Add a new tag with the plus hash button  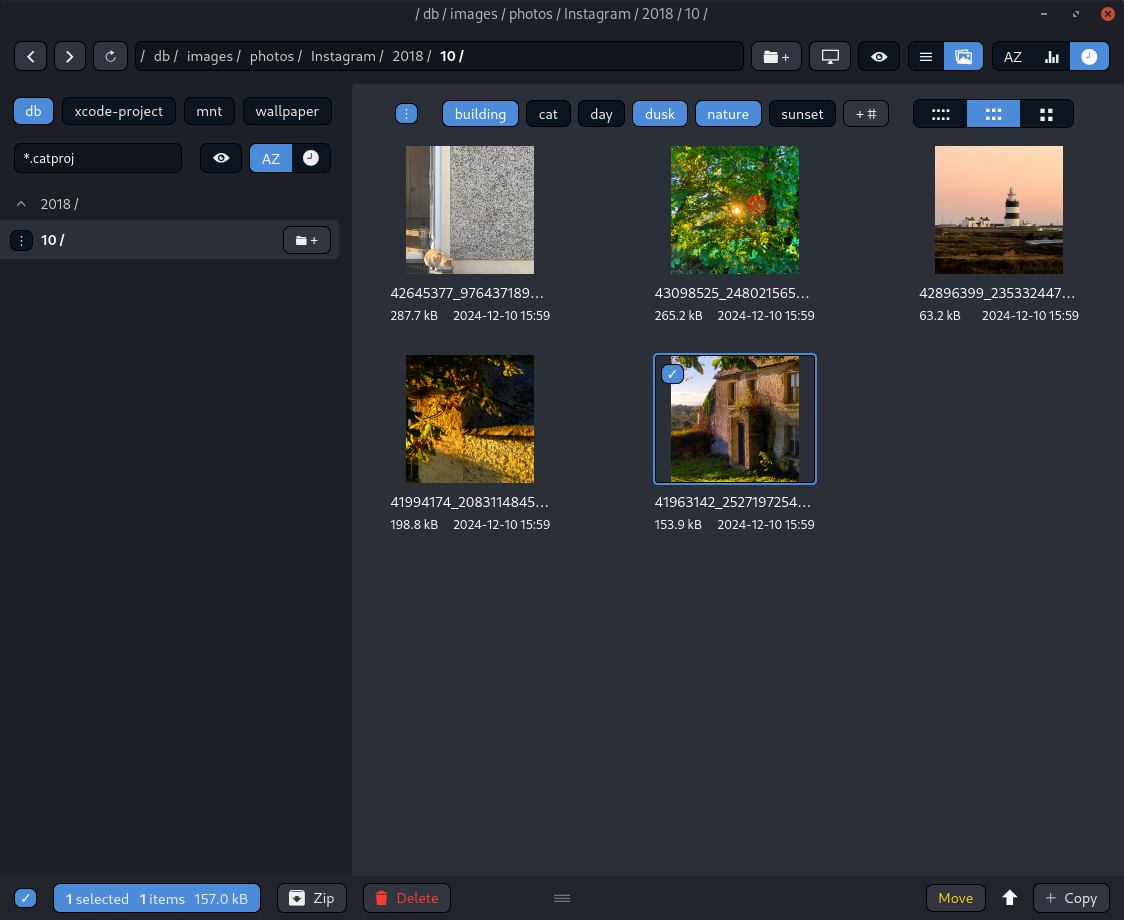pos(866,114)
